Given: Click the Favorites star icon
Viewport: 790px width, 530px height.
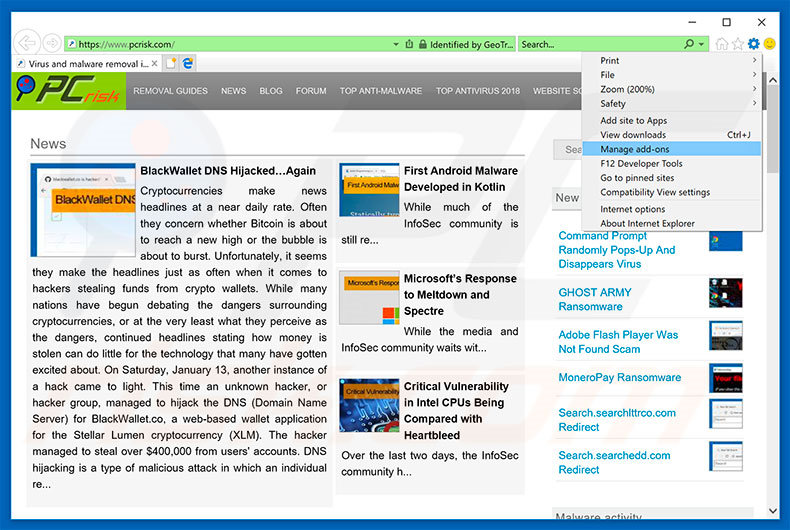Looking at the screenshot, I should click(x=738, y=44).
